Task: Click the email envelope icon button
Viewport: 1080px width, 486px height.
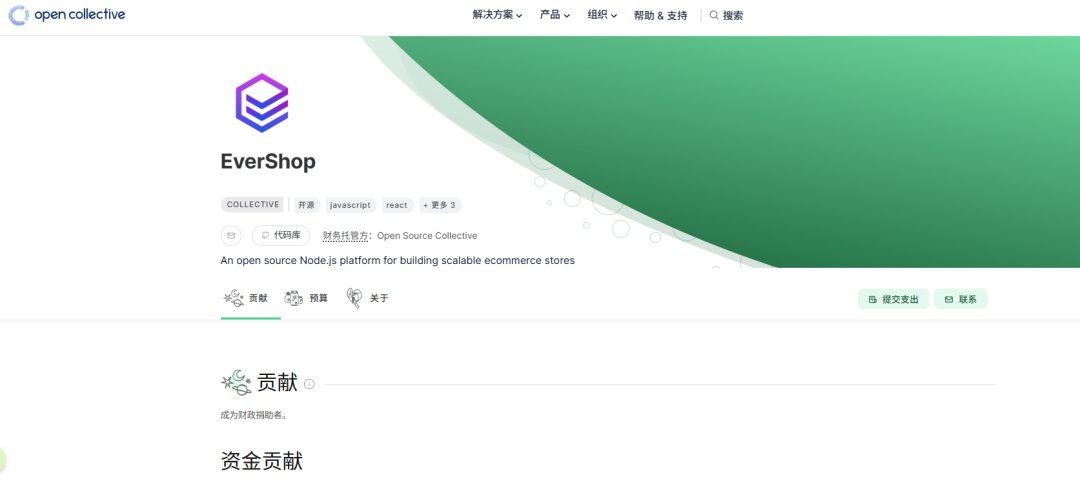Action: (231, 235)
